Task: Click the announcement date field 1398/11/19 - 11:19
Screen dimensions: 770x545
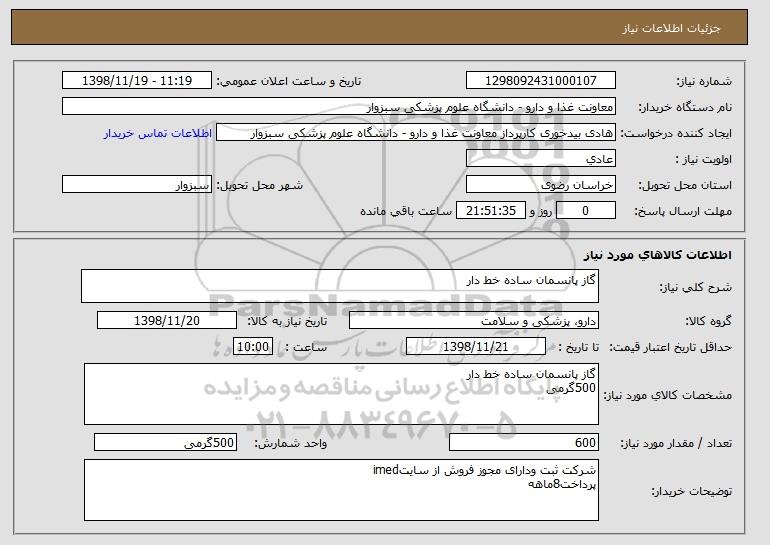Action: point(137,81)
